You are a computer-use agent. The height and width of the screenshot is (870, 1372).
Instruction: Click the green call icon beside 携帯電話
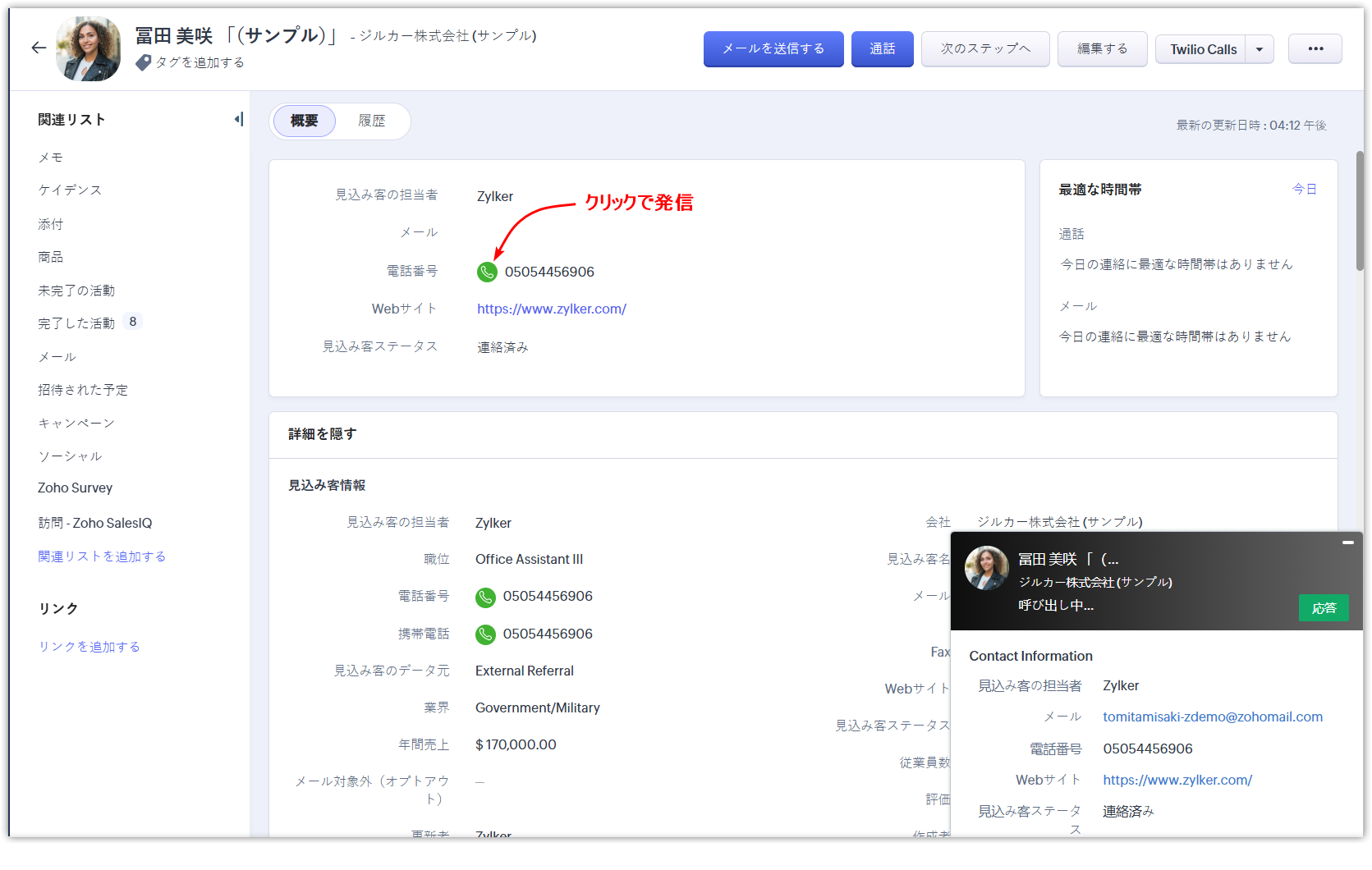click(485, 634)
